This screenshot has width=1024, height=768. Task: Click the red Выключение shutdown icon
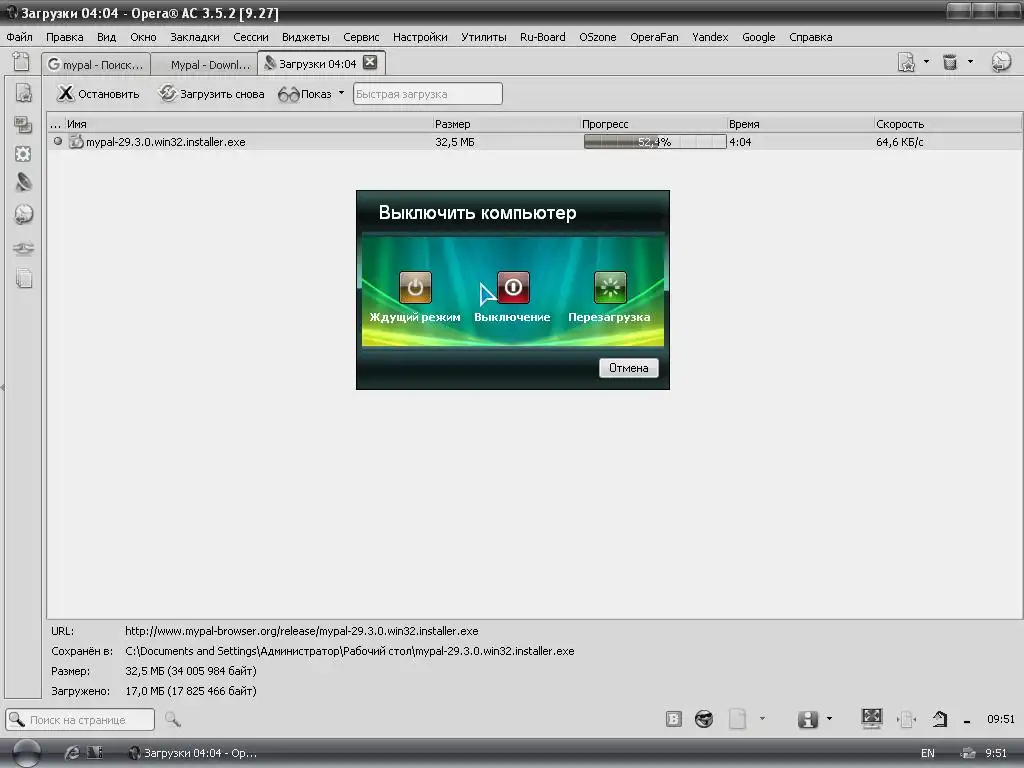pos(513,287)
